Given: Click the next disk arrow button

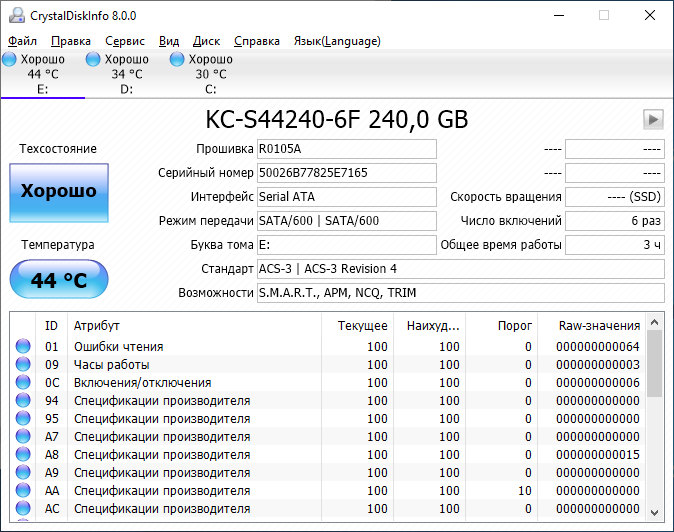Looking at the screenshot, I should click(653, 119).
